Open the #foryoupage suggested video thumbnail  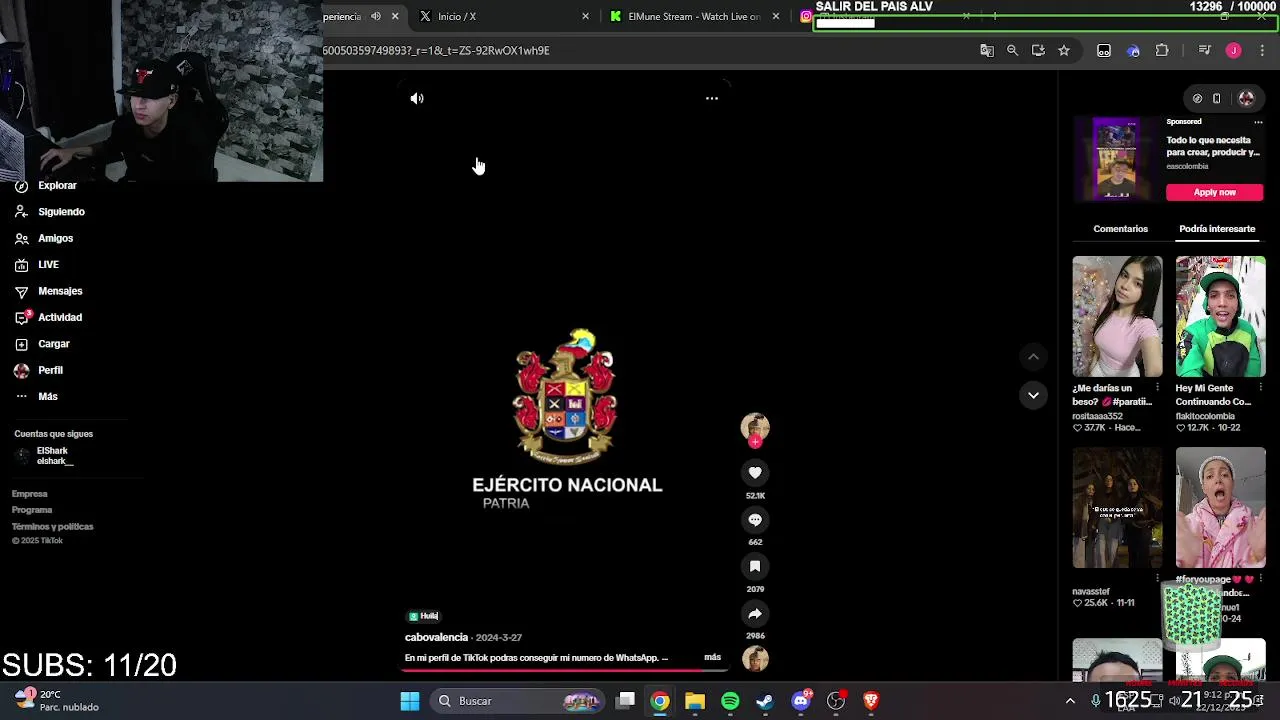click(x=1220, y=508)
